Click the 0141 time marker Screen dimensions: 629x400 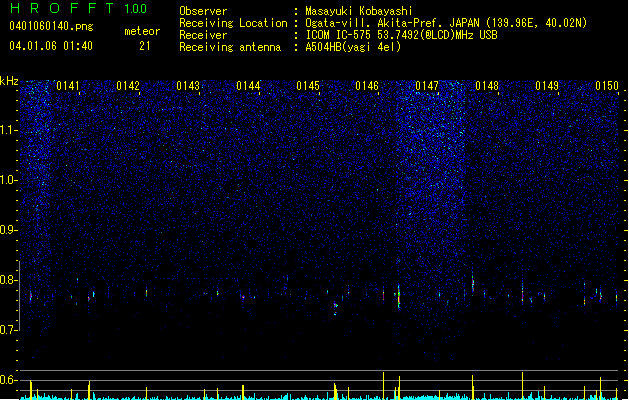68,86
